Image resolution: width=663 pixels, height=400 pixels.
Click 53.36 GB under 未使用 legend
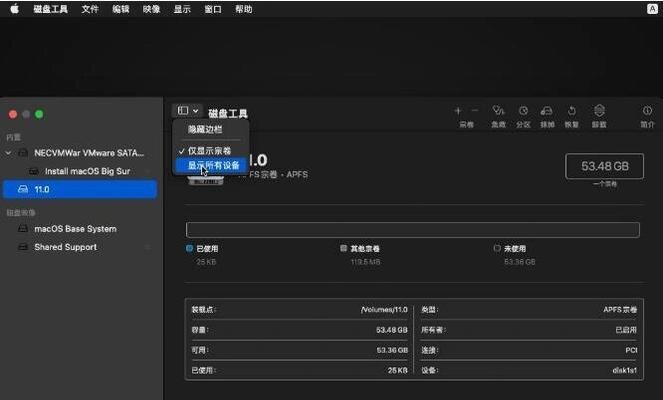(520, 262)
